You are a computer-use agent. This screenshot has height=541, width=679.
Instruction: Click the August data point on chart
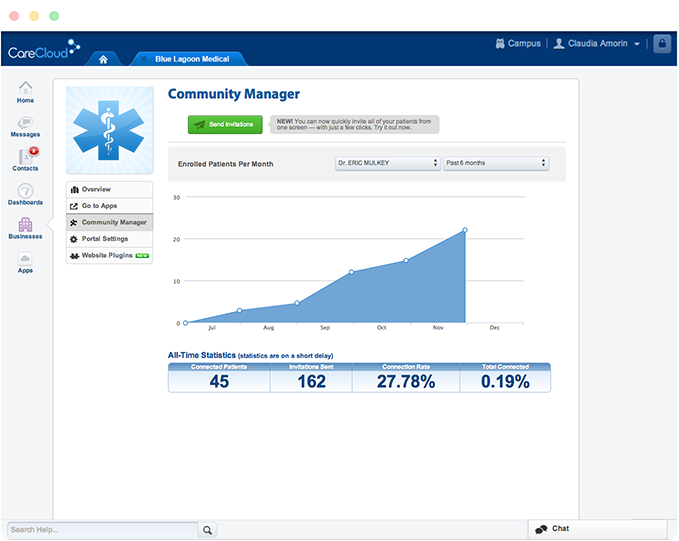tap(297, 303)
